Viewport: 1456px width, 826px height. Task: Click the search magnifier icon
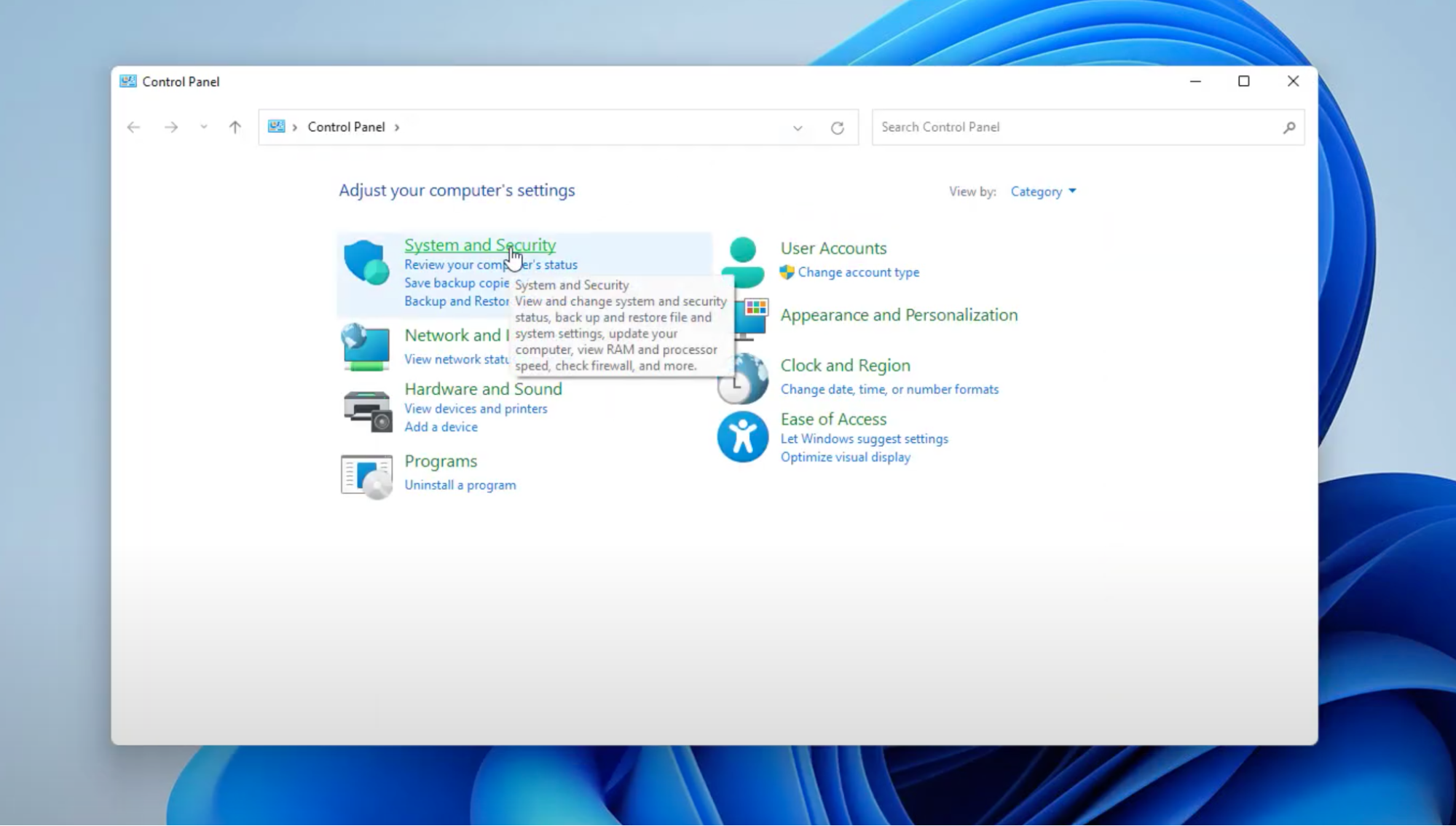1288,127
